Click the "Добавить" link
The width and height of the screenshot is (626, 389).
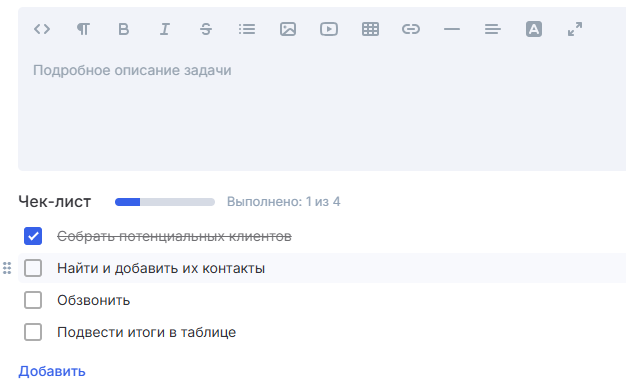pyautogui.click(x=52, y=371)
